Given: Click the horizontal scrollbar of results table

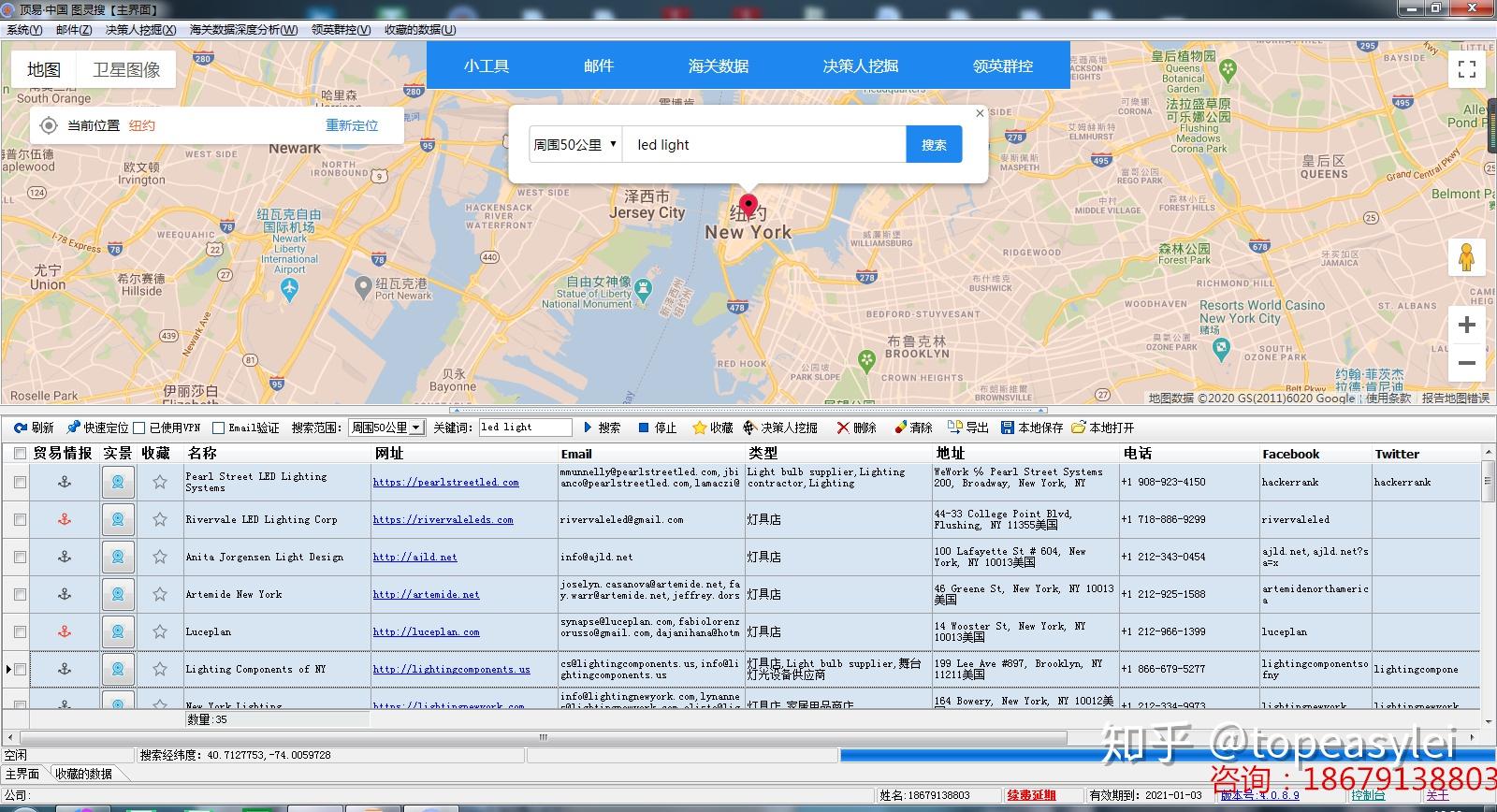Looking at the screenshot, I should 542,737.
